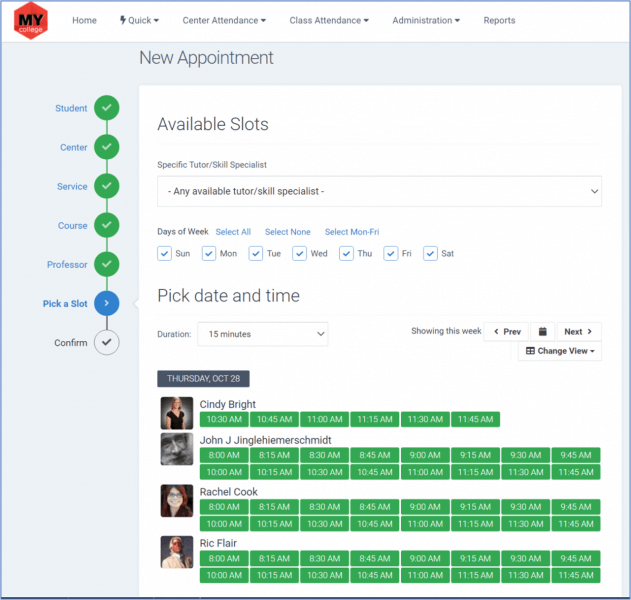Open the Duration 15 minutes dropdown
The image size is (631, 600).
pyautogui.click(x=263, y=334)
